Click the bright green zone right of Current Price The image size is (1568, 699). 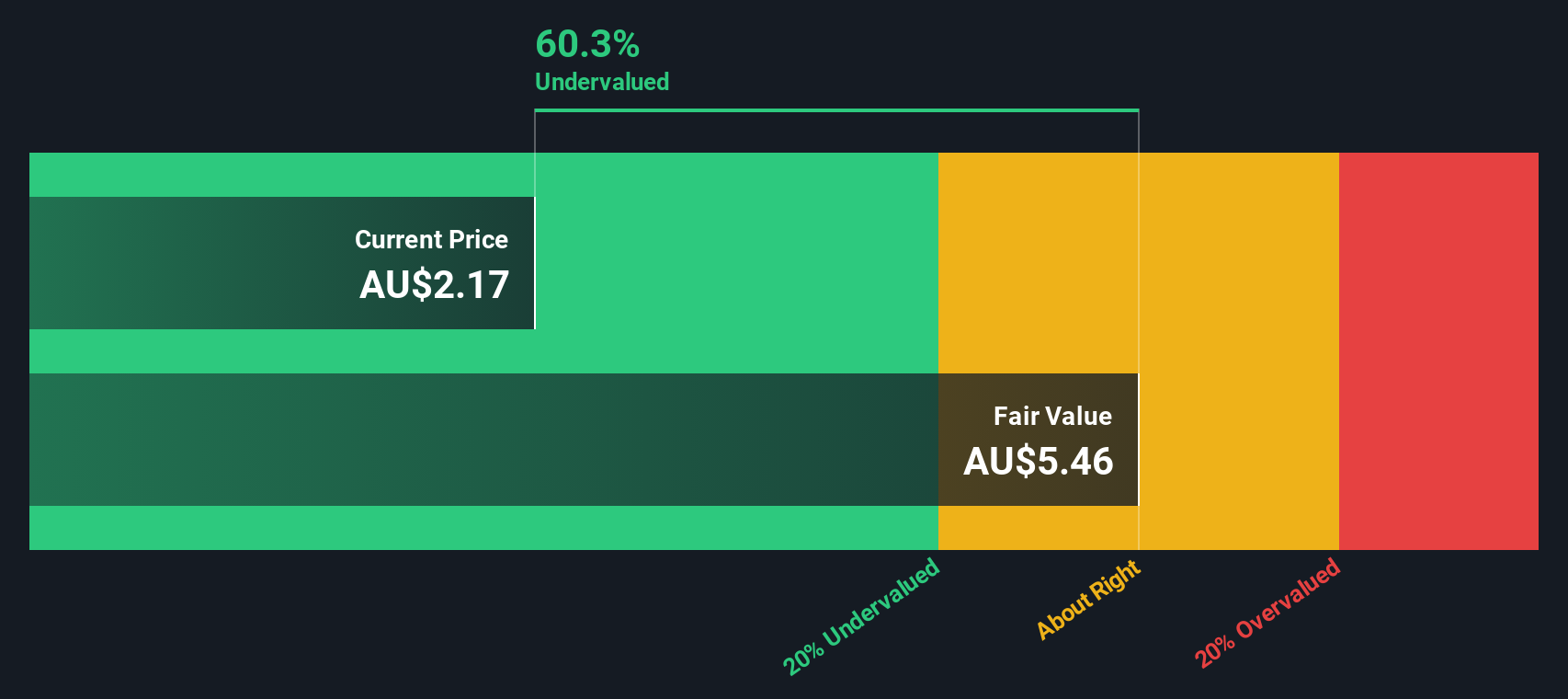coord(736,263)
